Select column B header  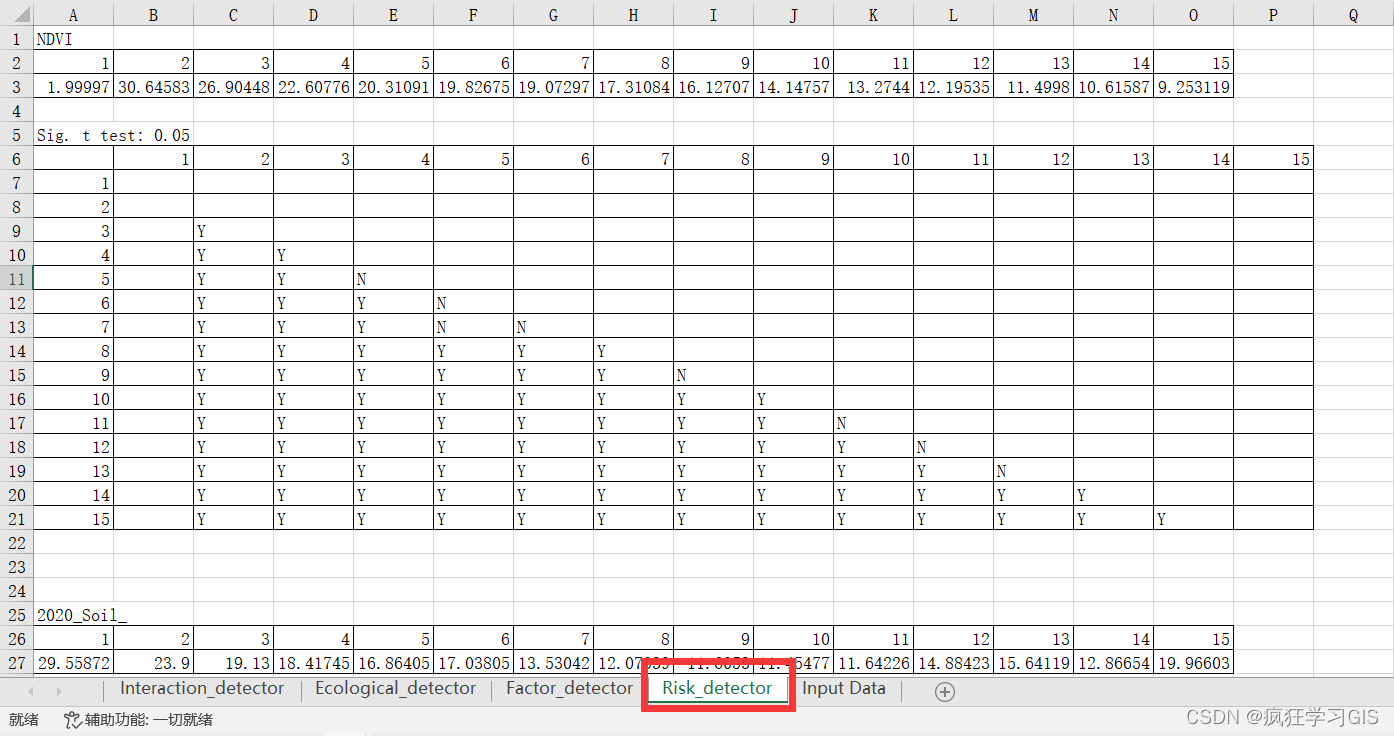click(x=154, y=15)
